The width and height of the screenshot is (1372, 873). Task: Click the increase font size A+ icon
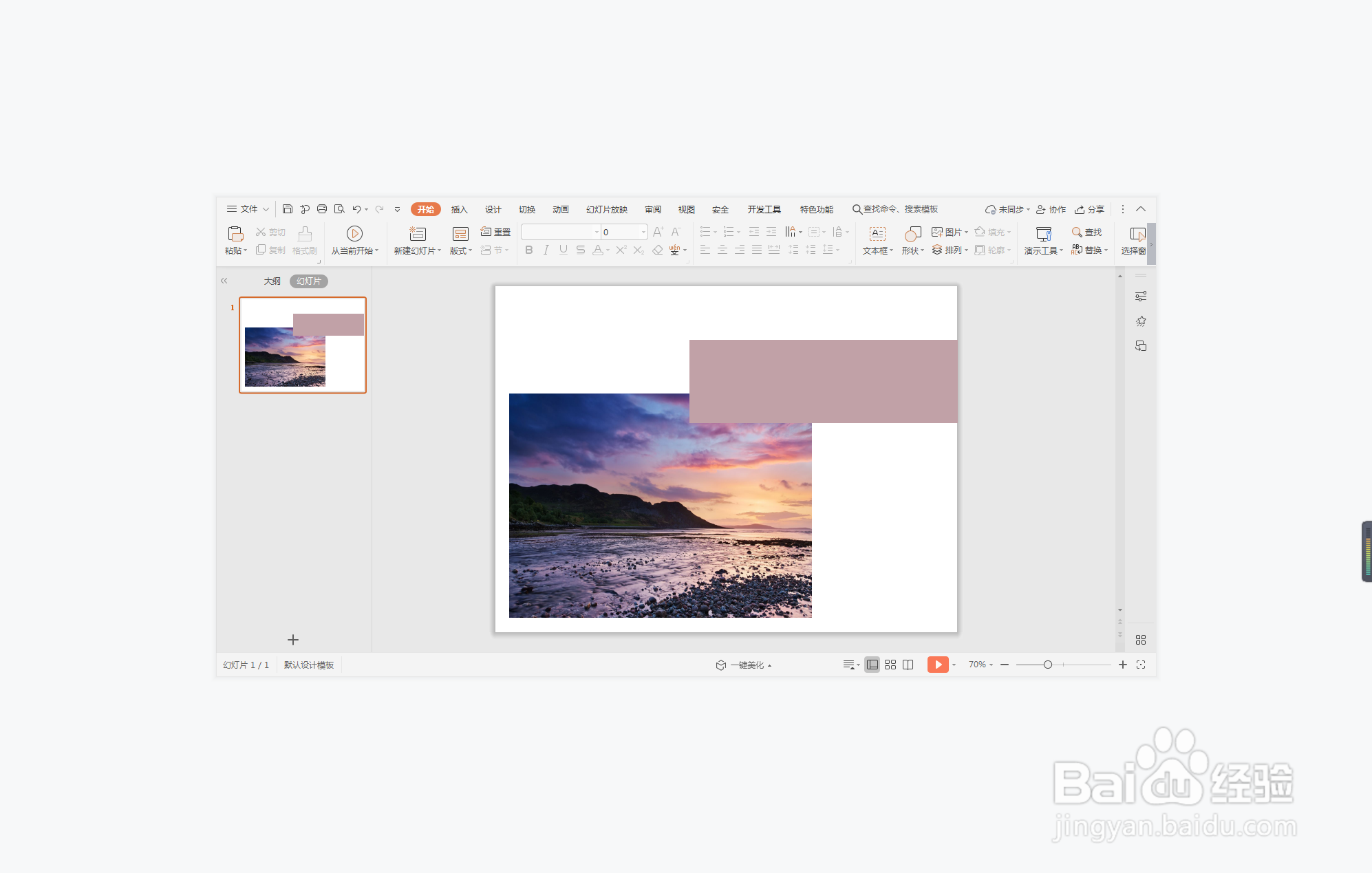658,232
